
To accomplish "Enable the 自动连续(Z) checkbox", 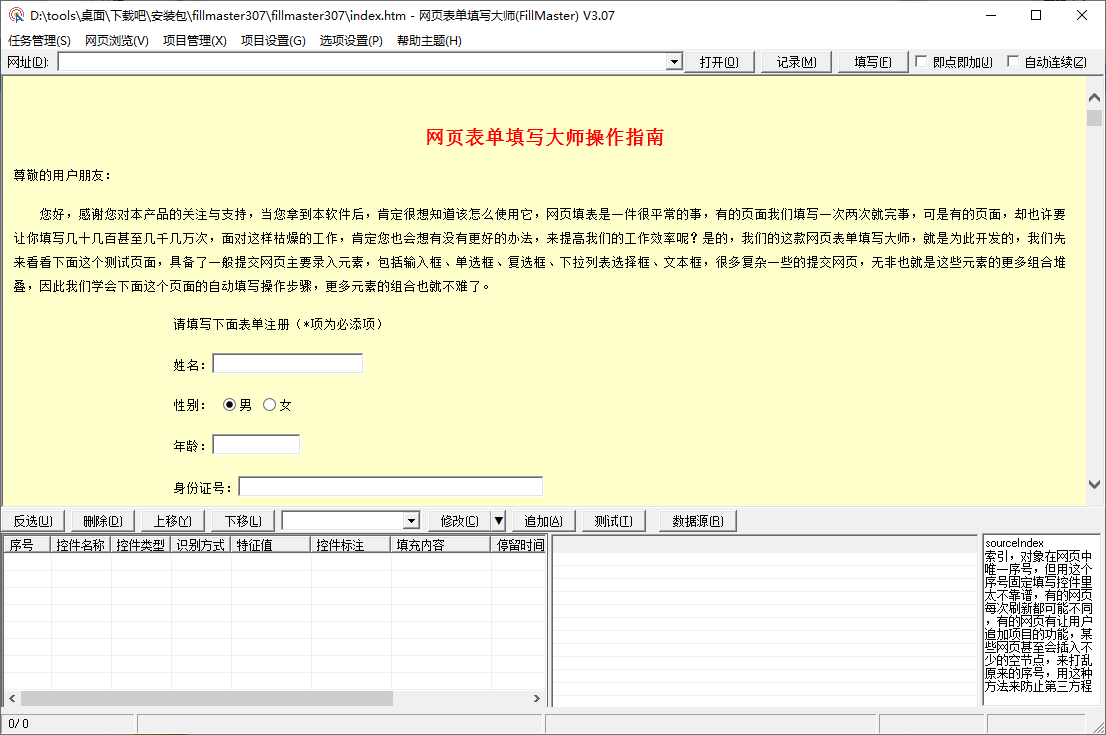I will pyautogui.click(x=1013, y=61).
